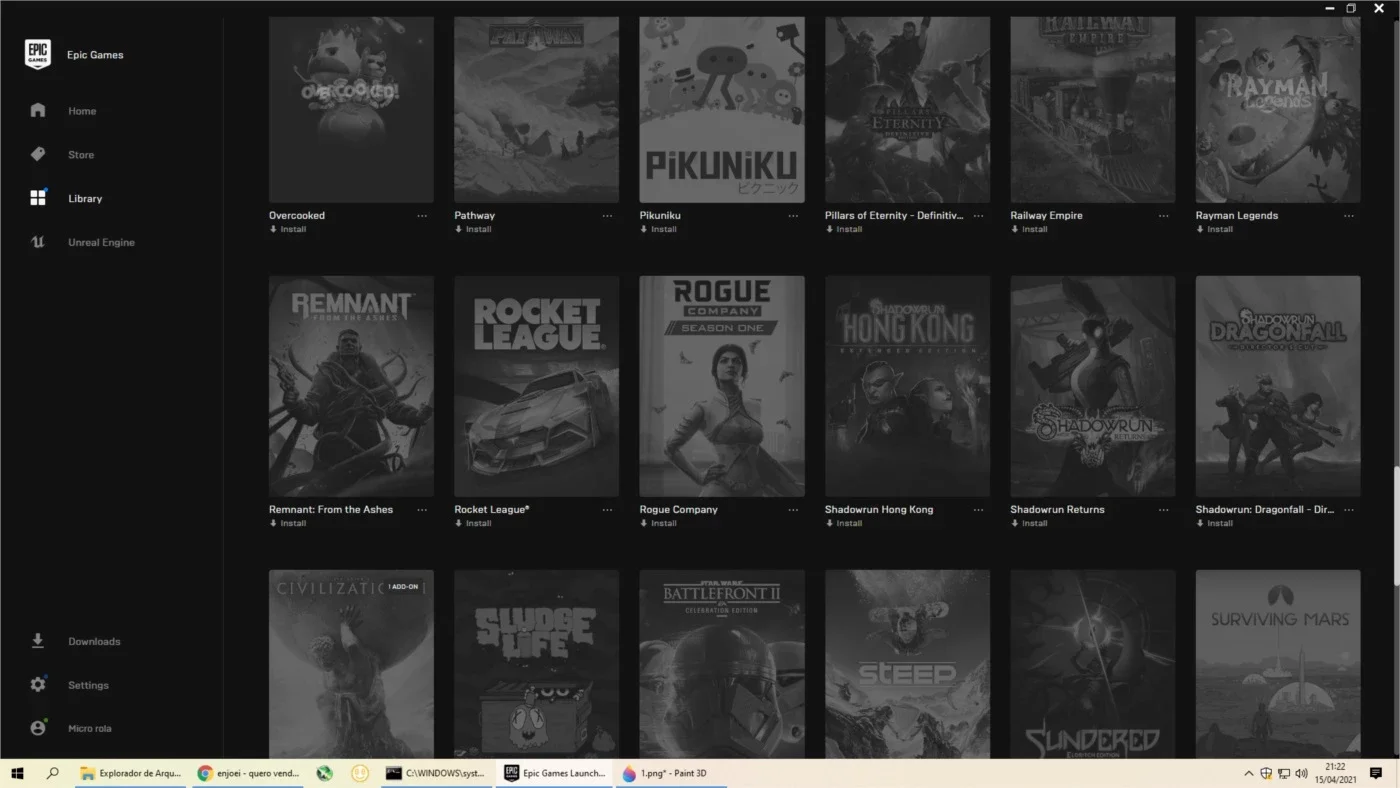Click the Micro rola profile icon
The image size is (1400, 788).
pos(38,728)
